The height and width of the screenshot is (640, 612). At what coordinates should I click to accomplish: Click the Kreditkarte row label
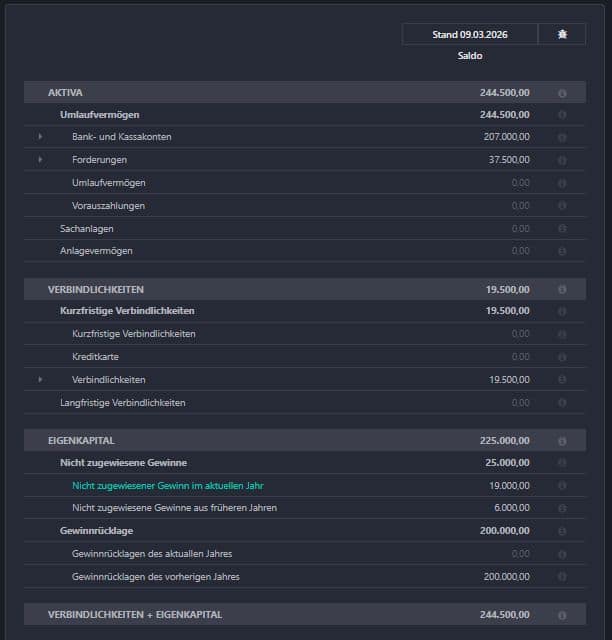[x=96, y=356]
